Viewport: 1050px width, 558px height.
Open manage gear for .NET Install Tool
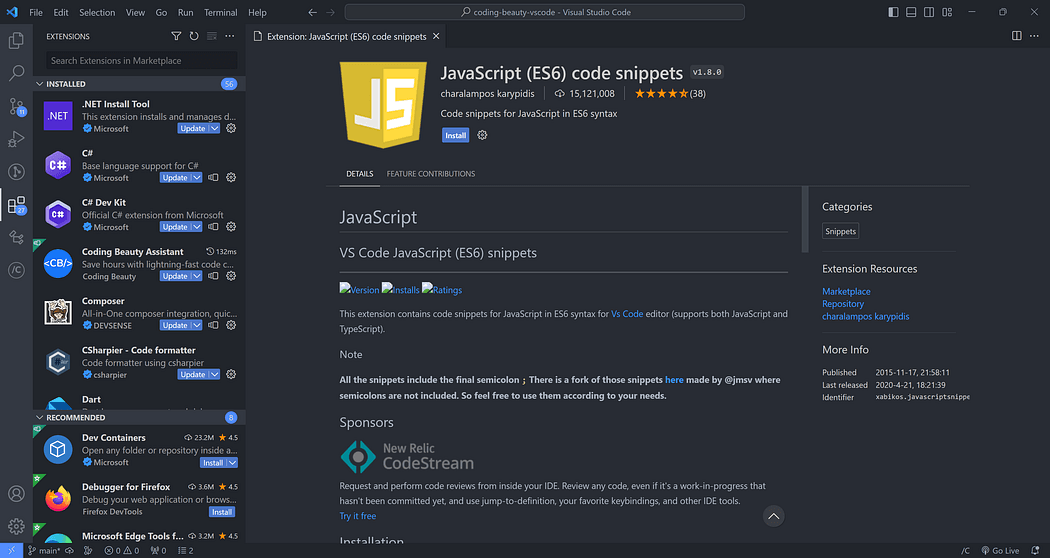tap(231, 128)
